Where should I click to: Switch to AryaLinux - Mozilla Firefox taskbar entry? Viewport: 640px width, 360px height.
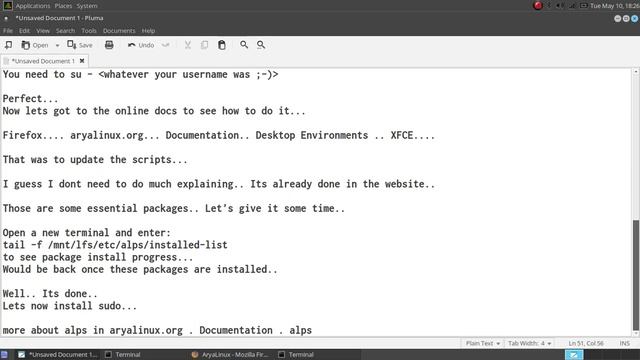230,355
